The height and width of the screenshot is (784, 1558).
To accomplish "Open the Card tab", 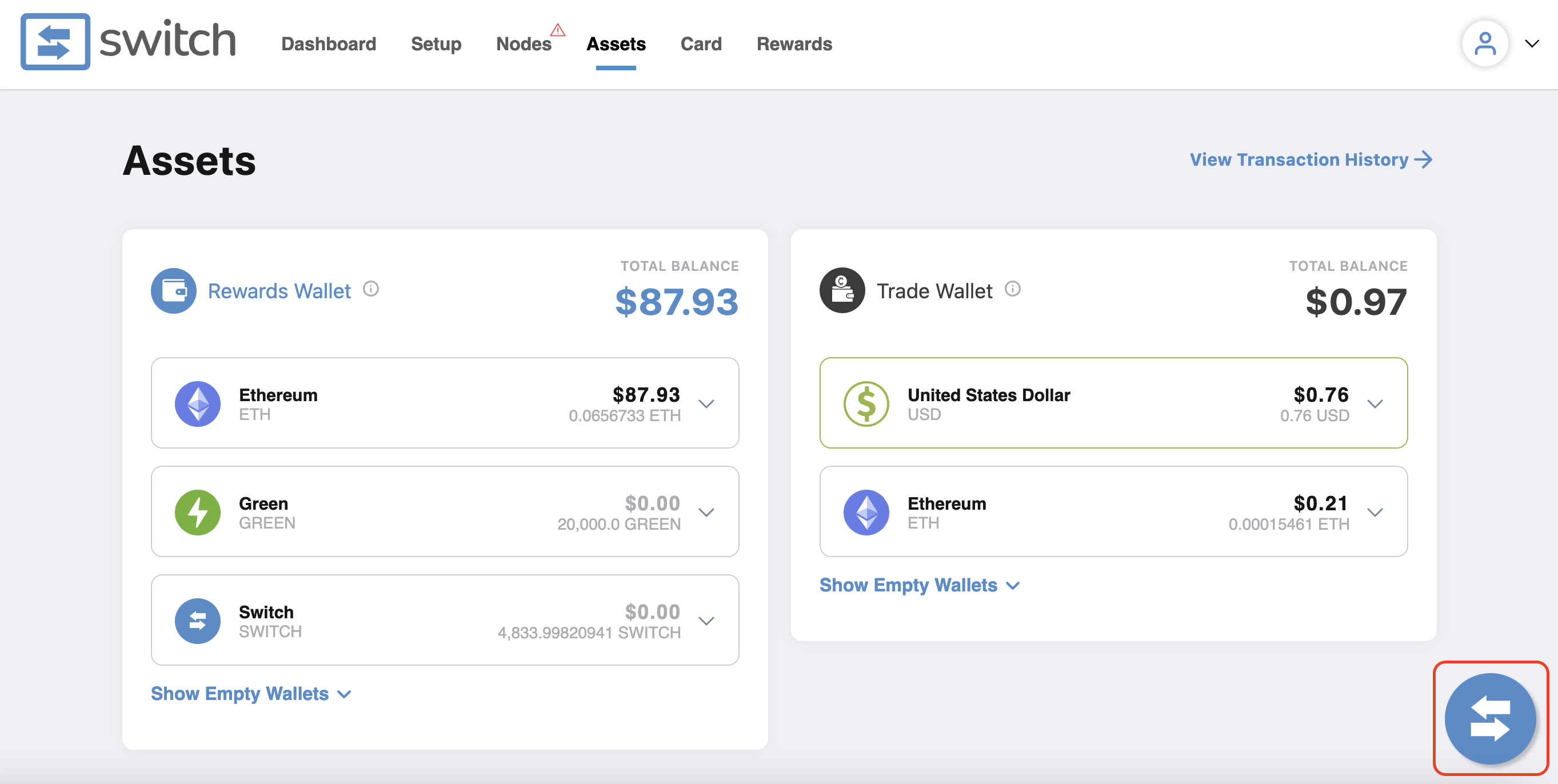I will pos(701,43).
